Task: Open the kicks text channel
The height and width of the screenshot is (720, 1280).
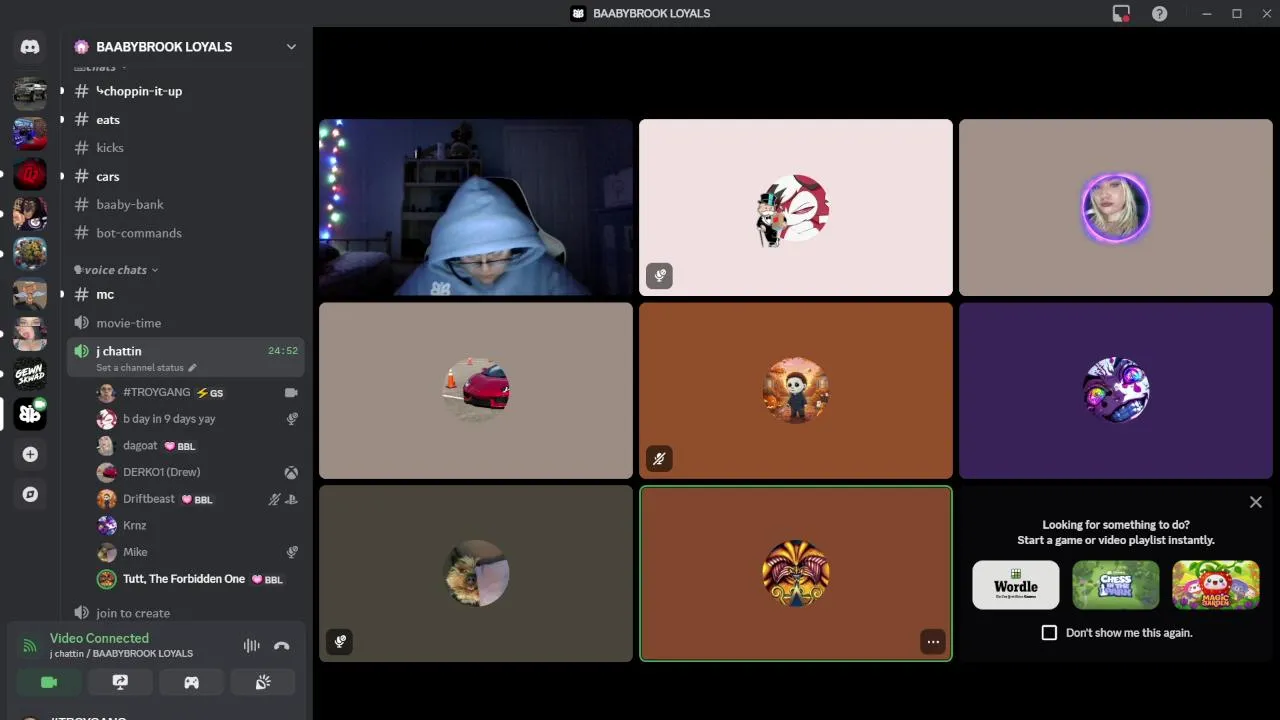Action: [x=186, y=148]
